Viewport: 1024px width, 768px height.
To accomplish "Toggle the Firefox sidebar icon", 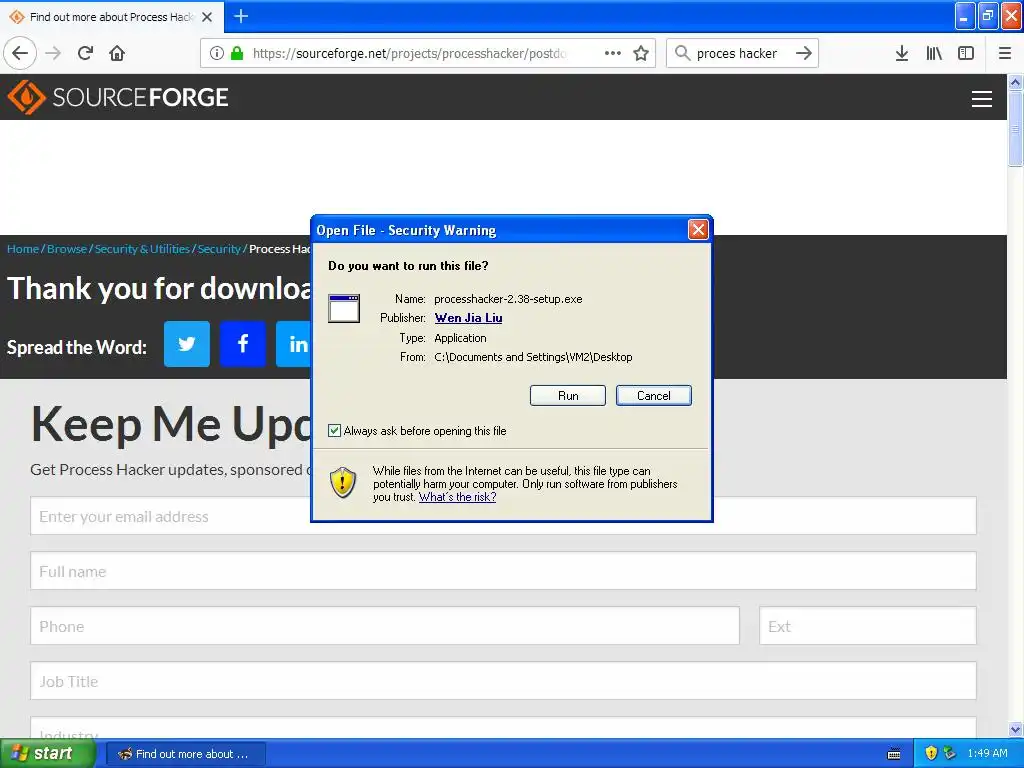I will [966, 53].
